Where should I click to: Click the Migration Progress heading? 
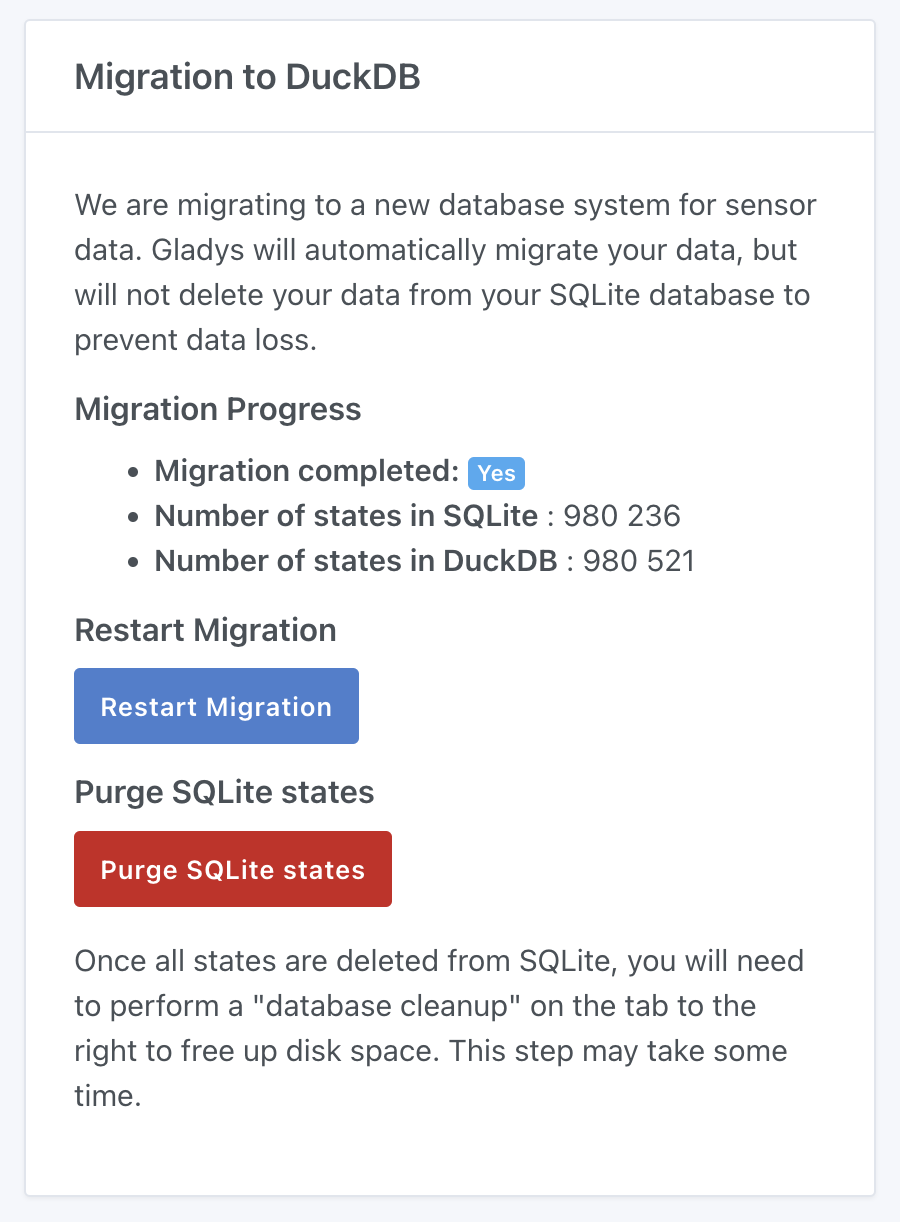(x=217, y=409)
